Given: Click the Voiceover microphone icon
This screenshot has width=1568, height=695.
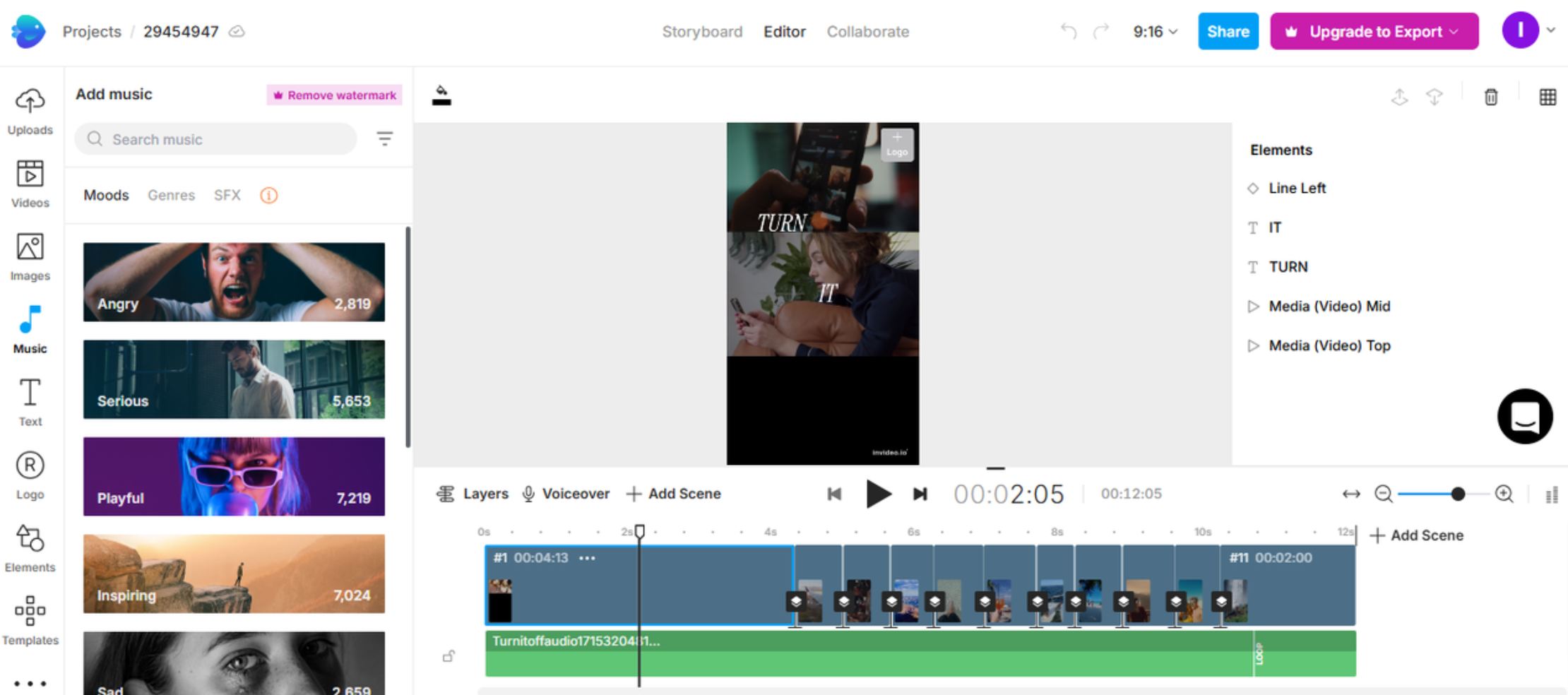Looking at the screenshot, I should pyautogui.click(x=528, y=494).
